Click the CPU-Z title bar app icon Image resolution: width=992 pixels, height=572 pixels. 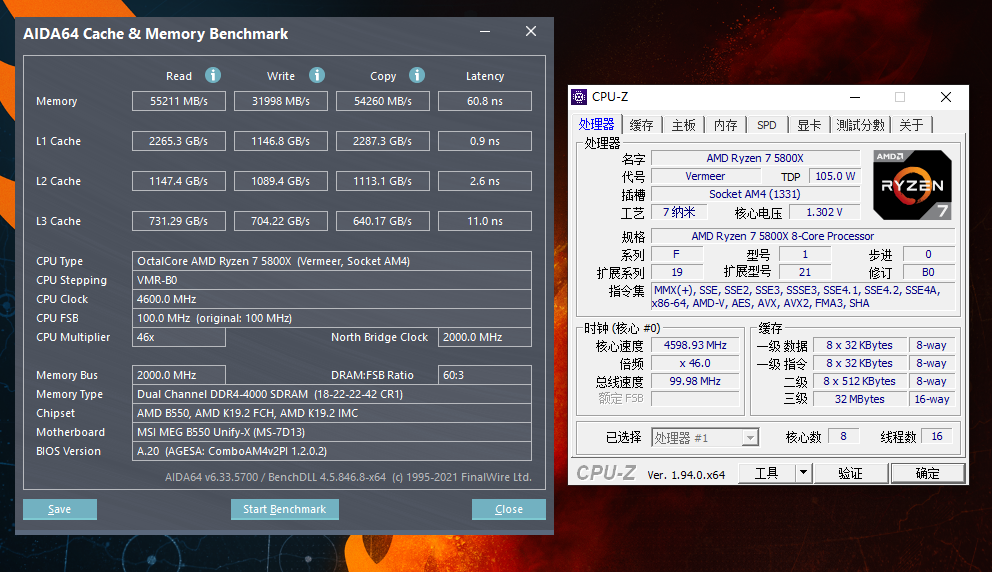pyautogui.click(x=579, y=97)
